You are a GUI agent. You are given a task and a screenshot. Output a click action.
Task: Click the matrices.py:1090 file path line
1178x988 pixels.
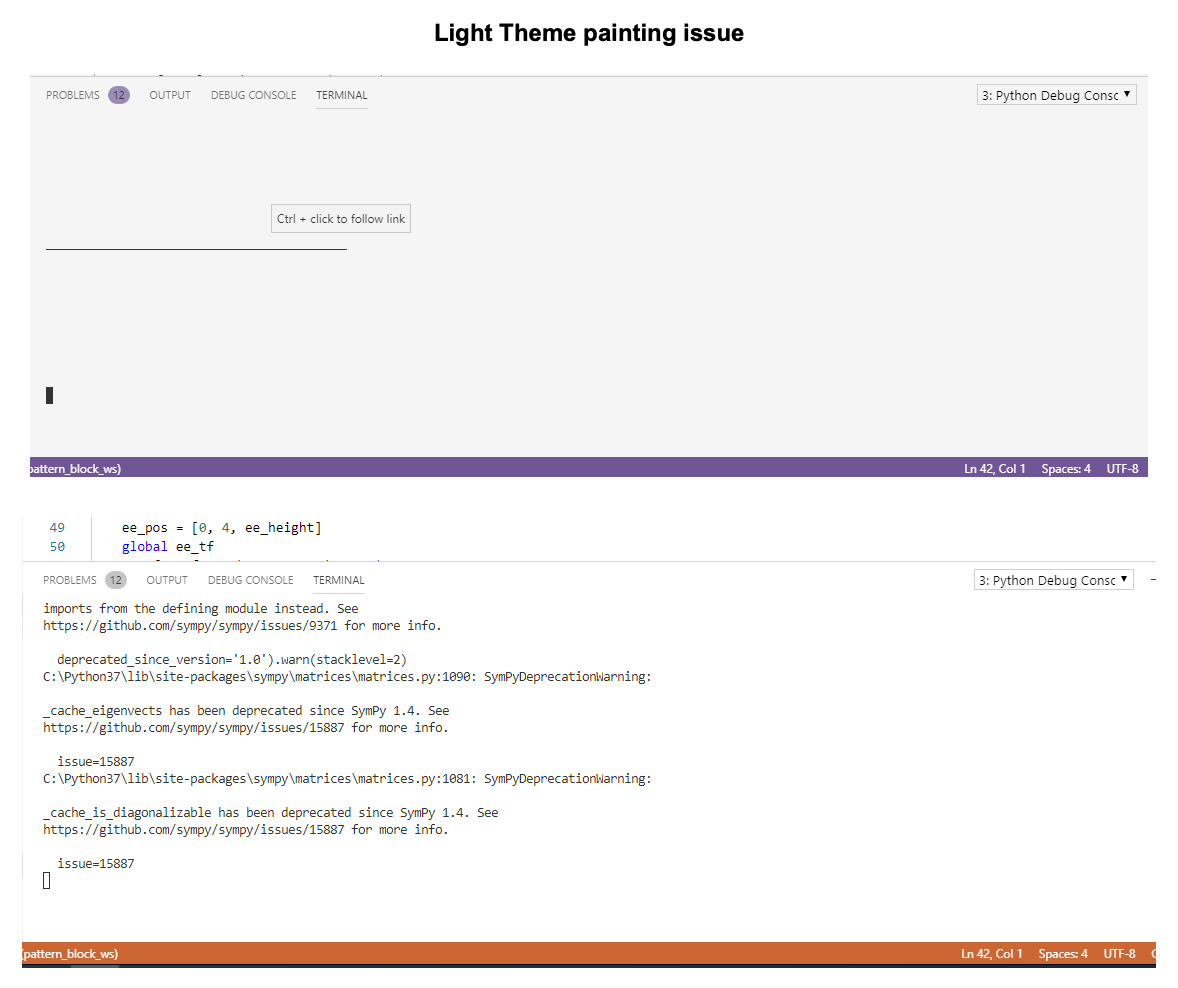click(x=347, y=677)
